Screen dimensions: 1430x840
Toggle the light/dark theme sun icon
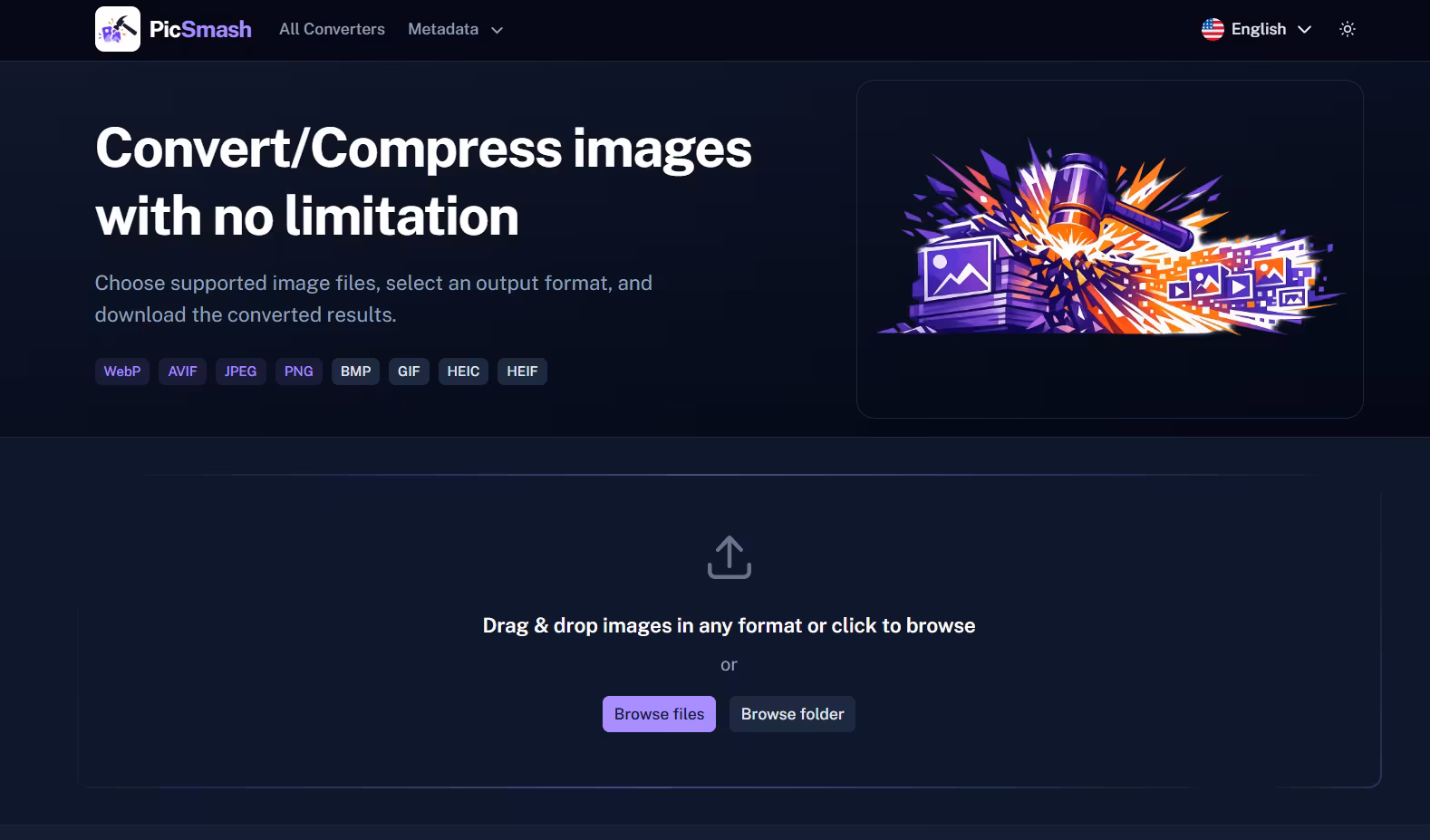pos(1348,29)
